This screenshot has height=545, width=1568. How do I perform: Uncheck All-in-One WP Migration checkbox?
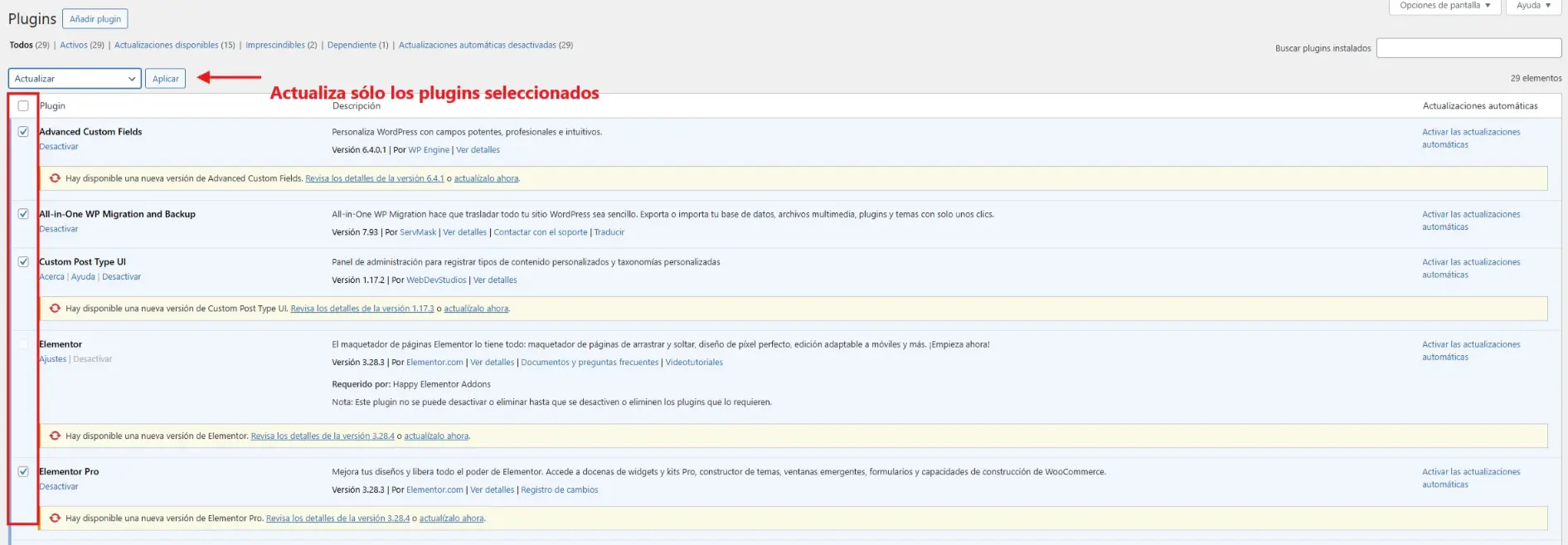[x=23, y=214]
